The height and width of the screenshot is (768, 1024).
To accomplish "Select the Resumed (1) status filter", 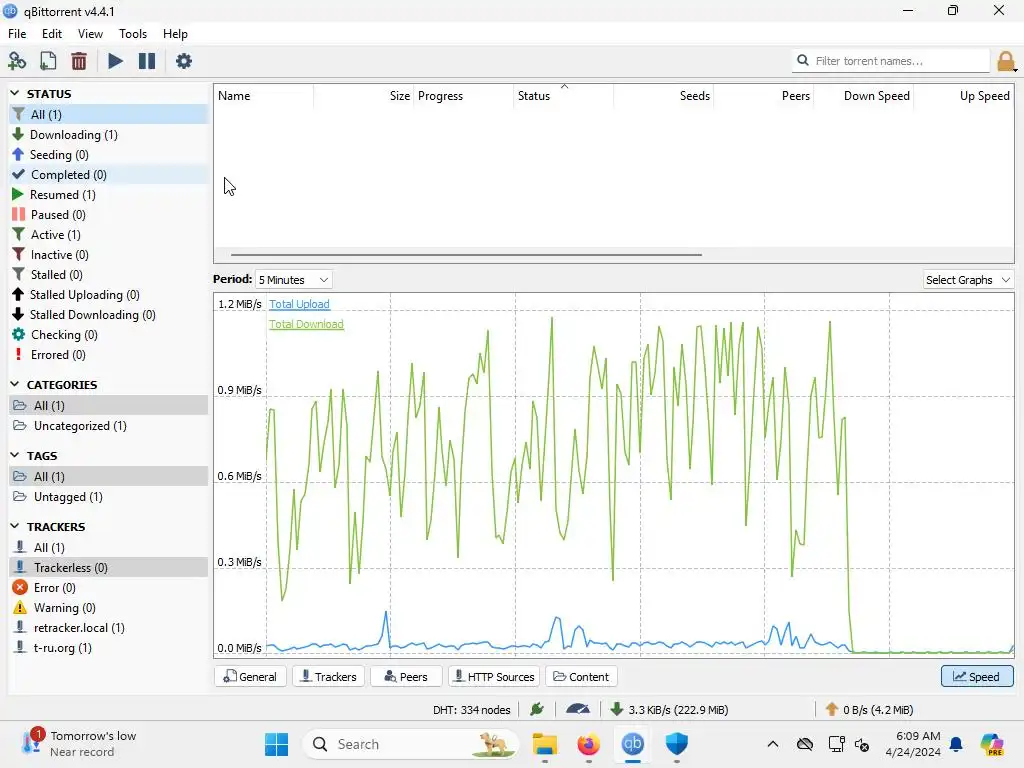I will coord(108,195).
